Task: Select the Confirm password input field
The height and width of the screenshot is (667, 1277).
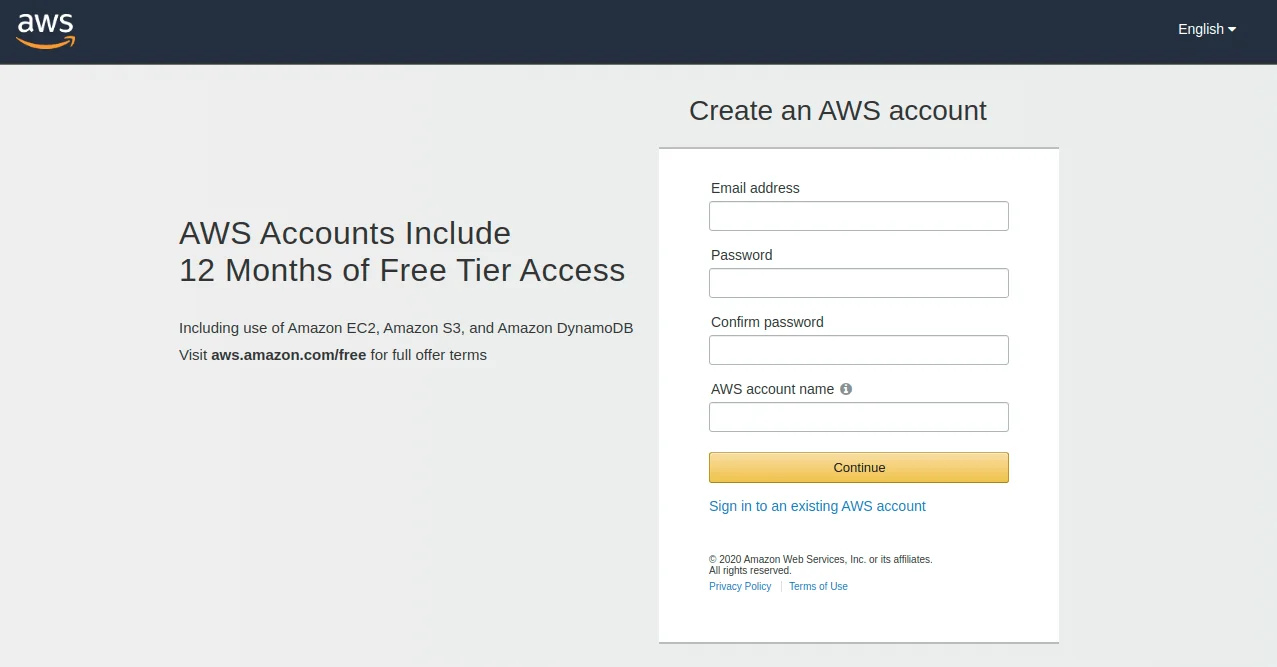Action: point(858,350)
